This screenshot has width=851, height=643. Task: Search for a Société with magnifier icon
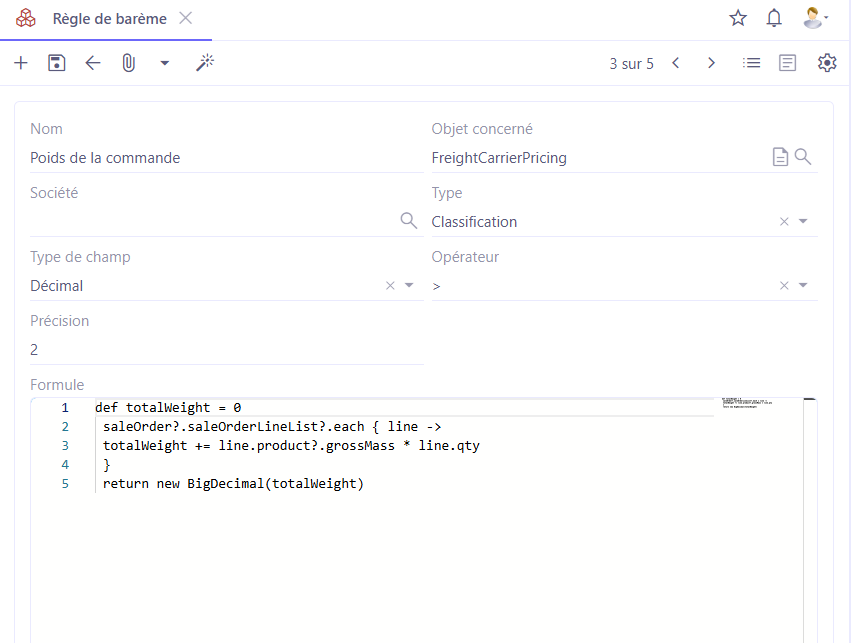click(x=408, y=221)
